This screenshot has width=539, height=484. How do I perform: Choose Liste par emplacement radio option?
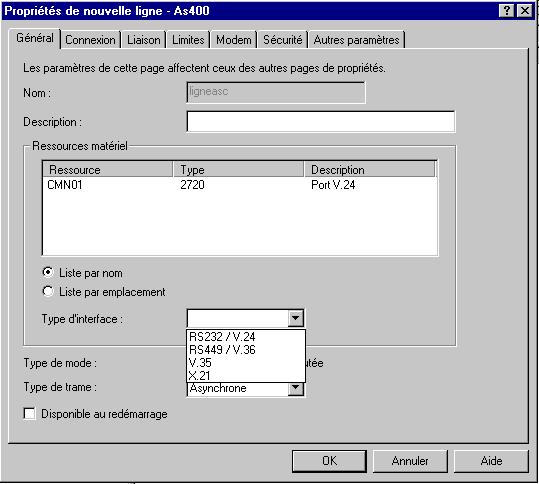click(48, 292)
